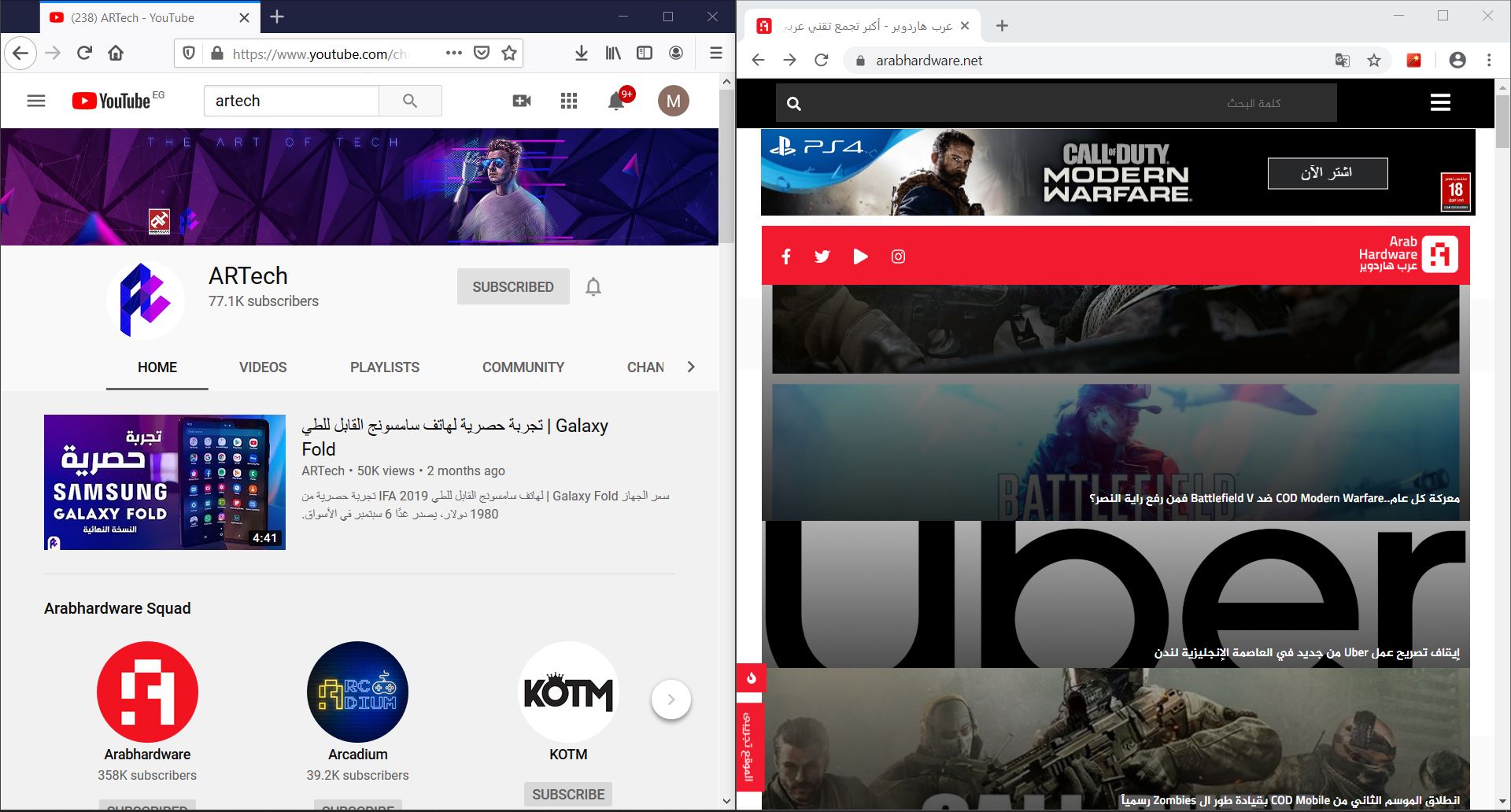Open YouTube create video camera icon
This screenshot has height=812, width=1511.
click(522, 101)
